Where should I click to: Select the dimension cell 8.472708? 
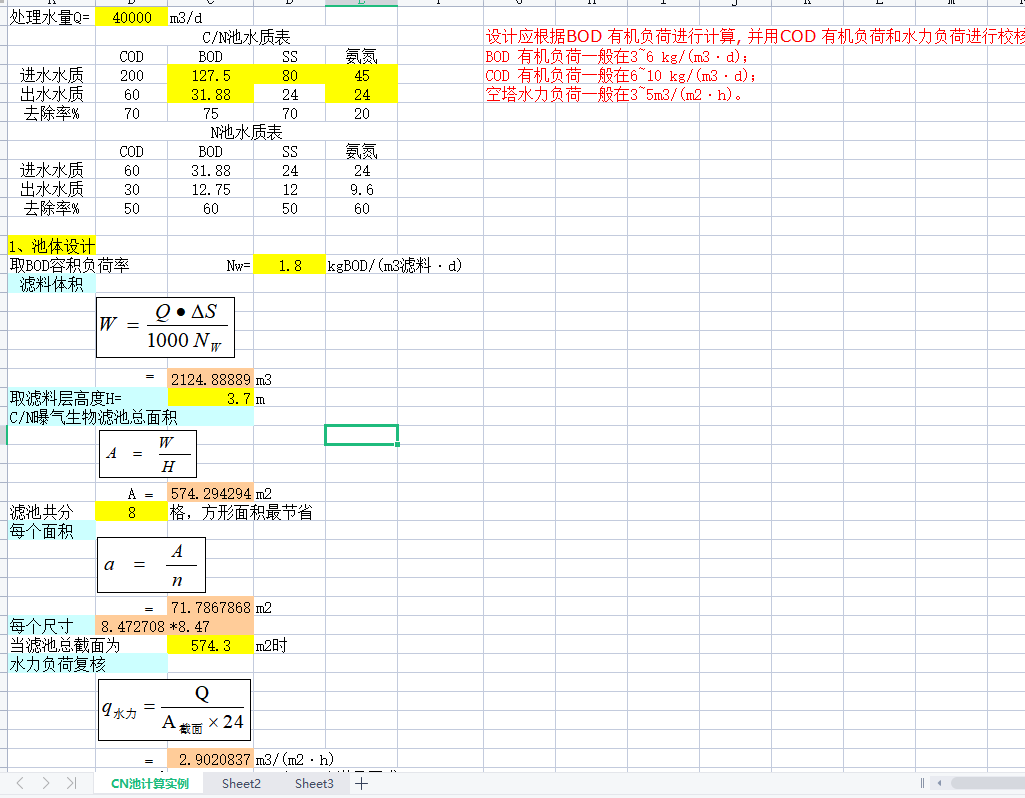point(131,626)
